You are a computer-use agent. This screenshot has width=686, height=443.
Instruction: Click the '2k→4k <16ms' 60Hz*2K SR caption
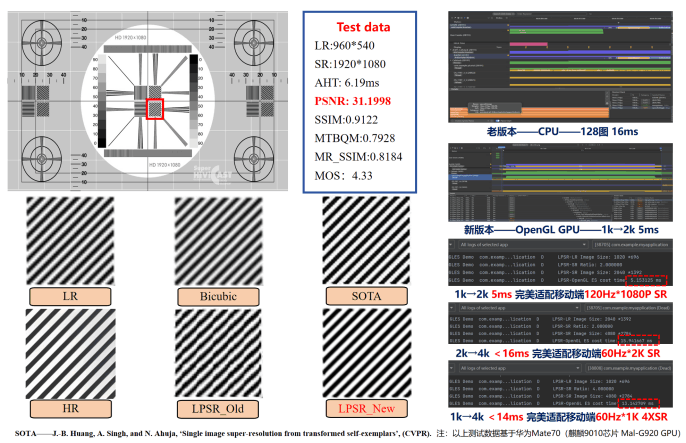click(558, 353)
